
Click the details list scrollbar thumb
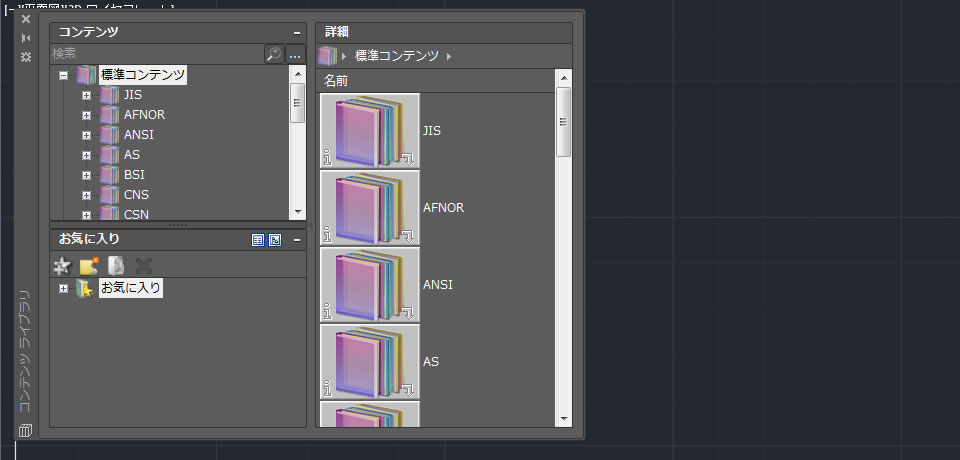pos(563,121)
